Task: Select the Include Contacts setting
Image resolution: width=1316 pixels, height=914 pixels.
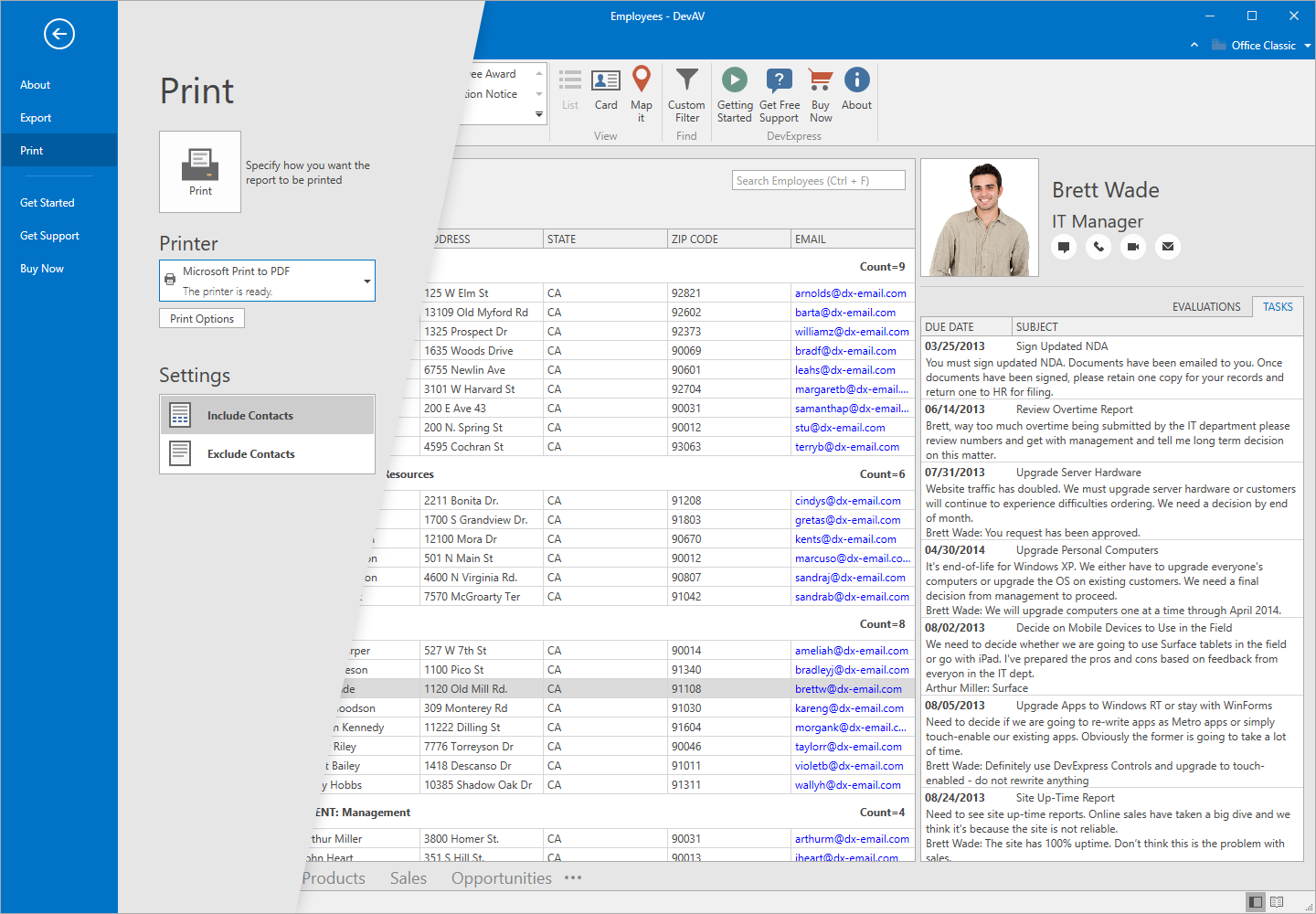Action: 268,416
